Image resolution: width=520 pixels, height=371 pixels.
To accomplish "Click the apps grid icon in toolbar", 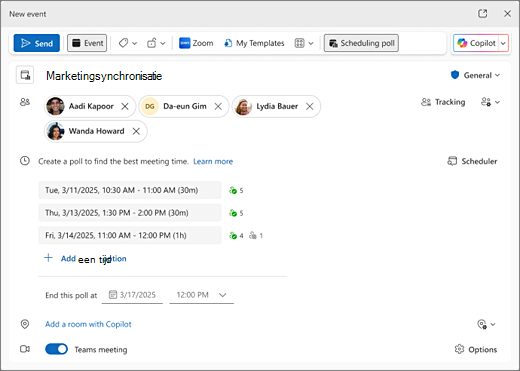I will coord(299,43).
